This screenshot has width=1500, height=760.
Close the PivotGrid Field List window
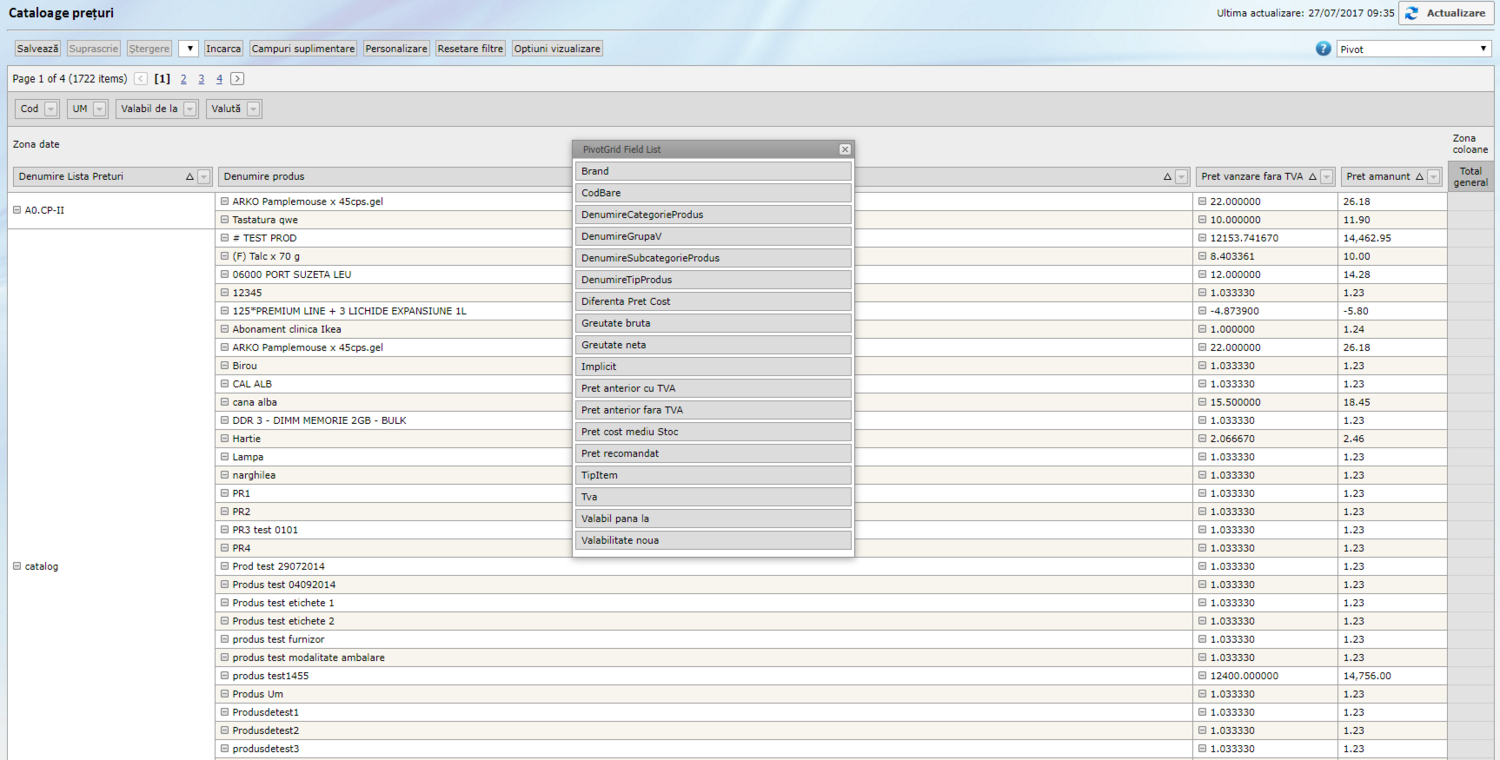(x=845, y=149)
